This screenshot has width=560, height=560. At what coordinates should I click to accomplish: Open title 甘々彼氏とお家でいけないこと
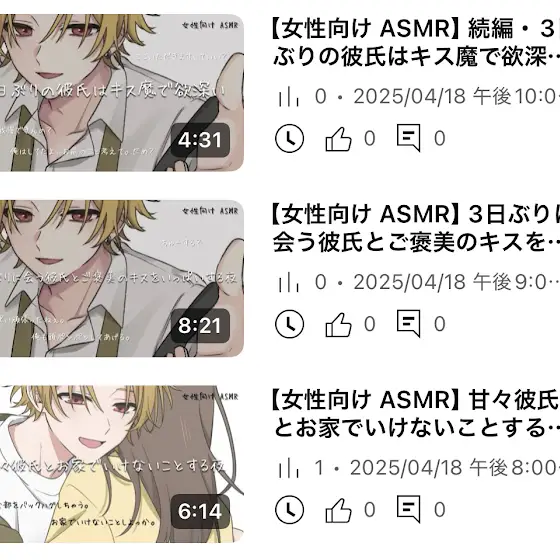click(x=414, y=414)
